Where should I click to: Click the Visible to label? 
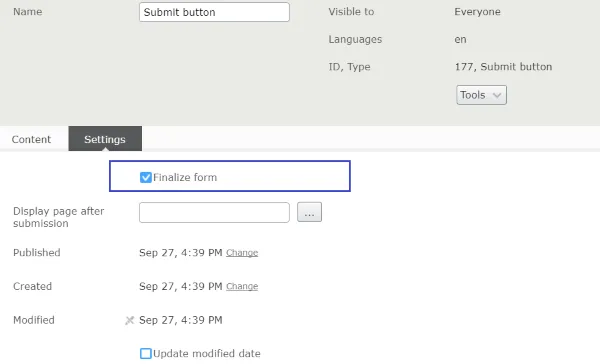click(351, 12)
